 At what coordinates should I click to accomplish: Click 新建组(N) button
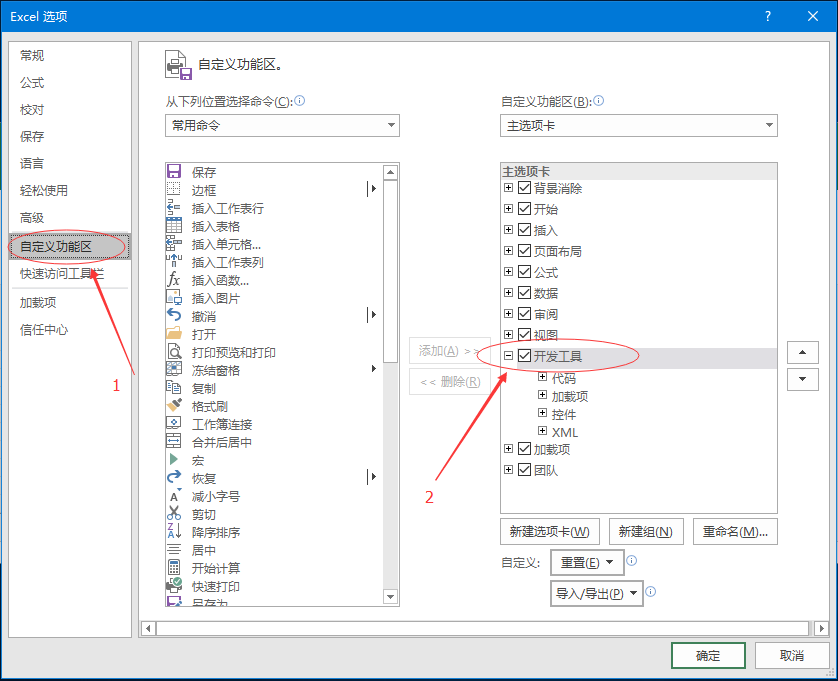[646, 531]
